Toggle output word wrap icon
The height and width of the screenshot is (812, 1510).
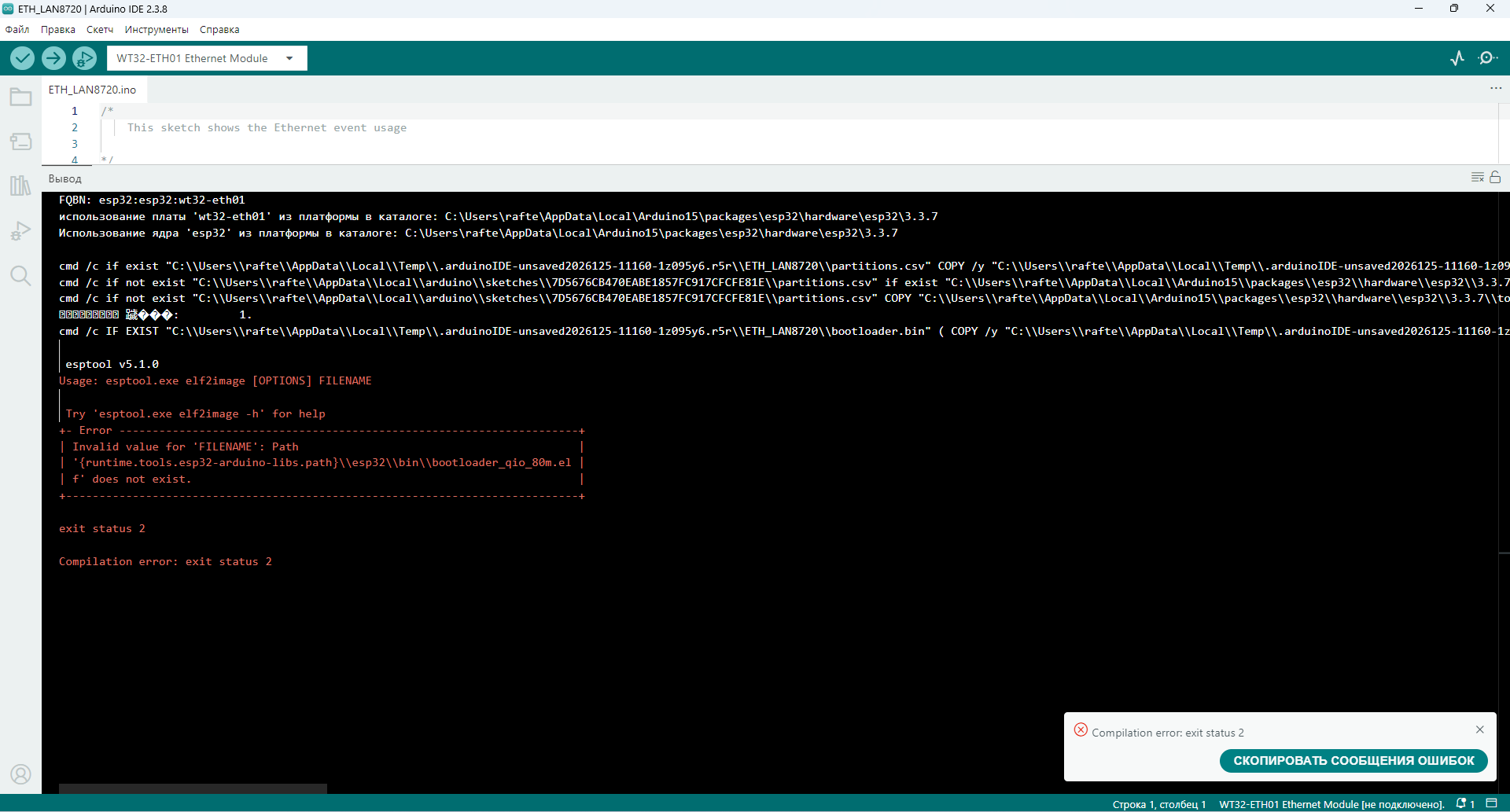click(x=1478, y=178)
